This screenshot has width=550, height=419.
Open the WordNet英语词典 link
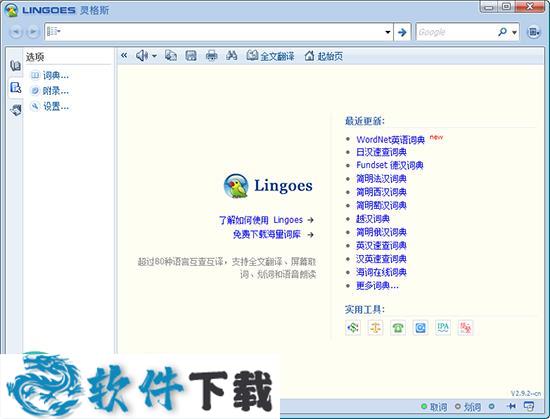pos(390,140)
